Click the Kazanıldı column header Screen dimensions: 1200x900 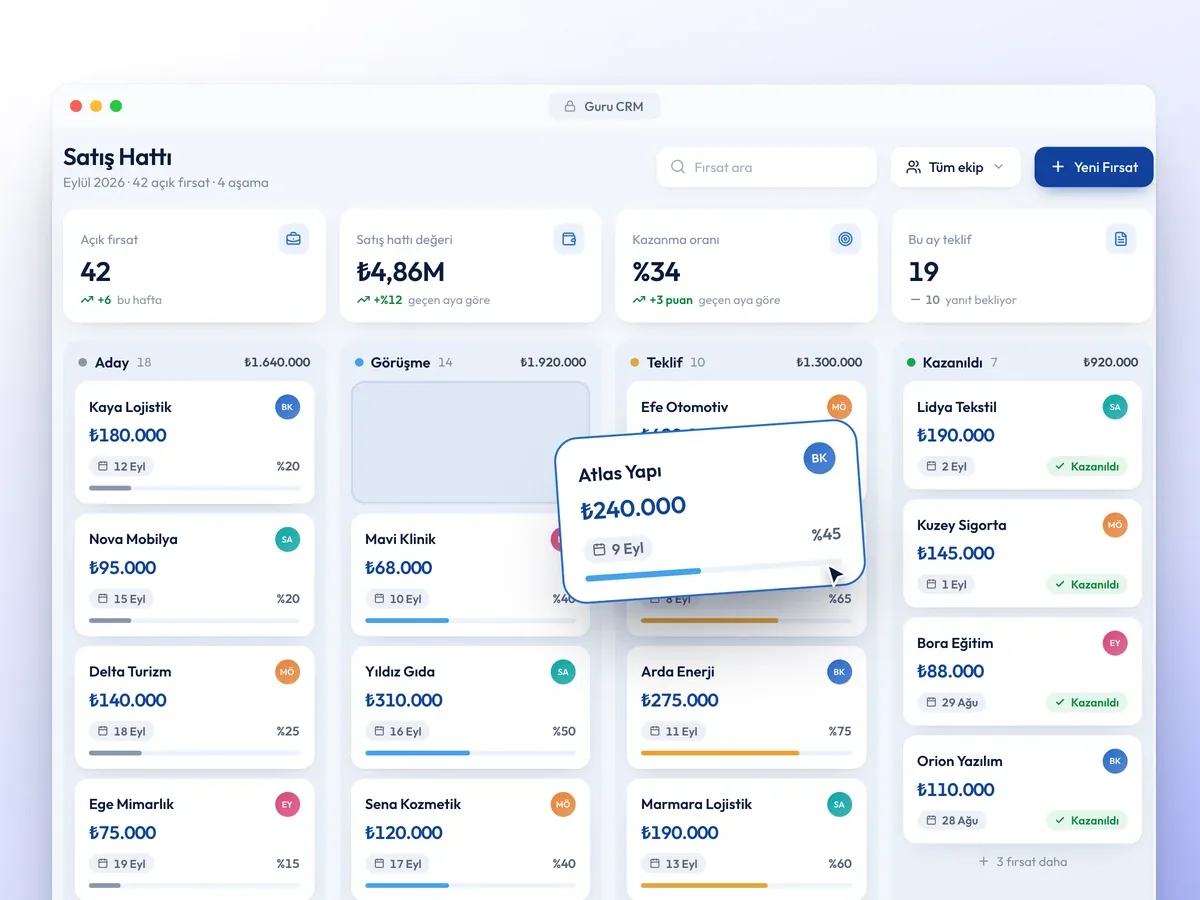1022,362
